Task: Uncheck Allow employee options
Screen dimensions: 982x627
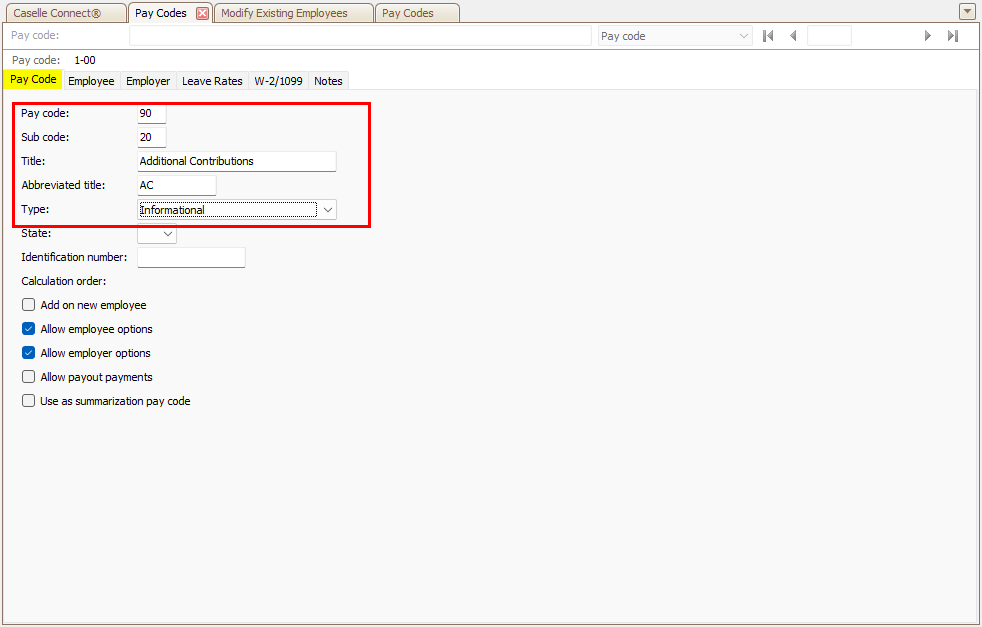Action: click(x=29, y=329)
